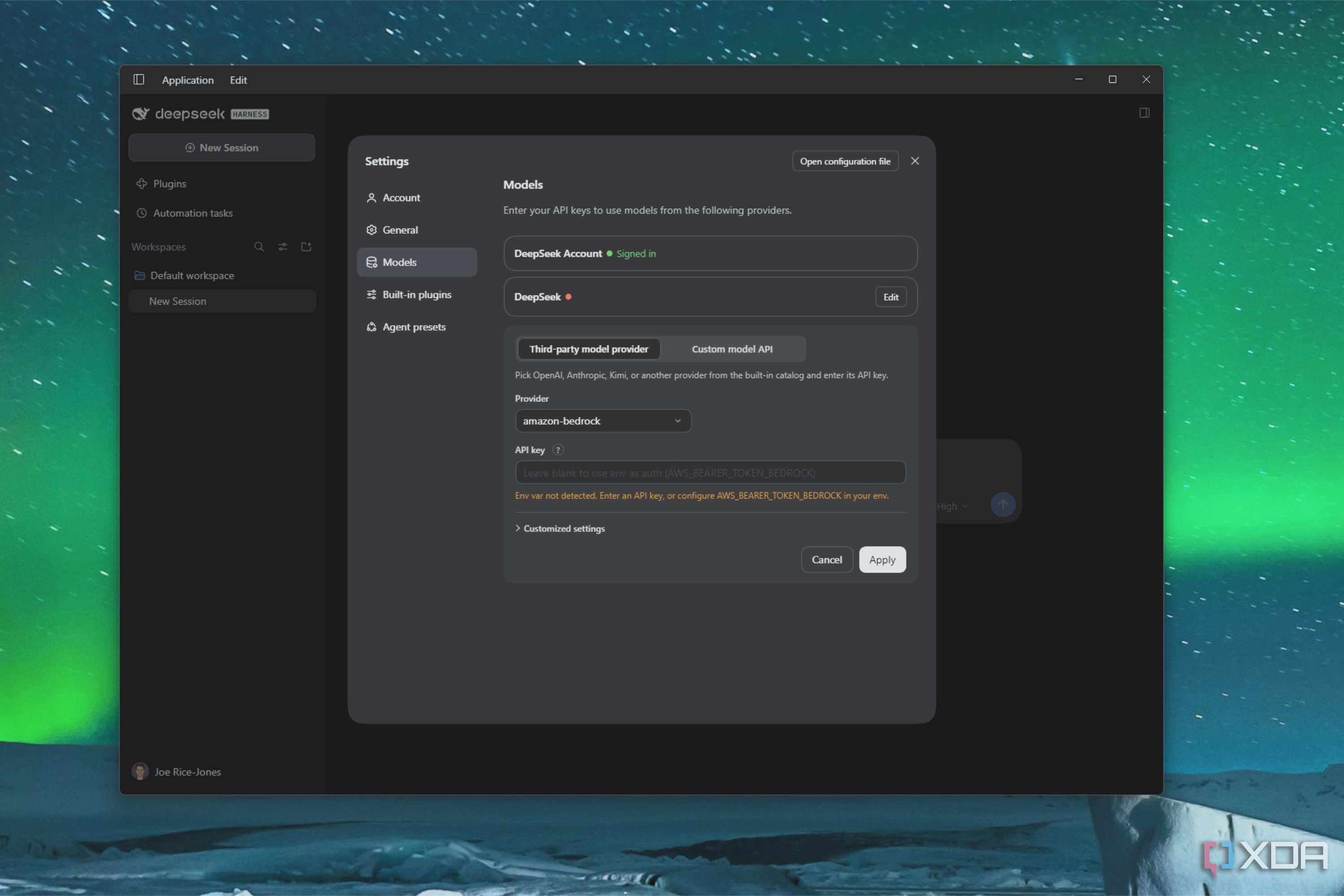
Task: Toggle the right side panel icon
Action: click(1144, 112)
